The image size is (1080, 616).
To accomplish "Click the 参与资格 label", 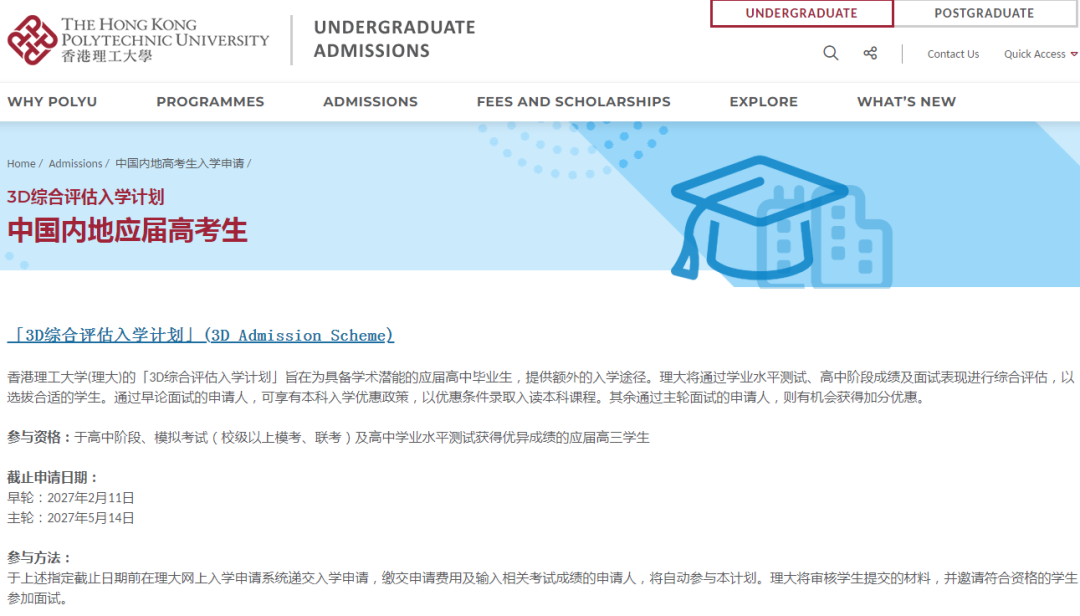I will click(39, 438).
